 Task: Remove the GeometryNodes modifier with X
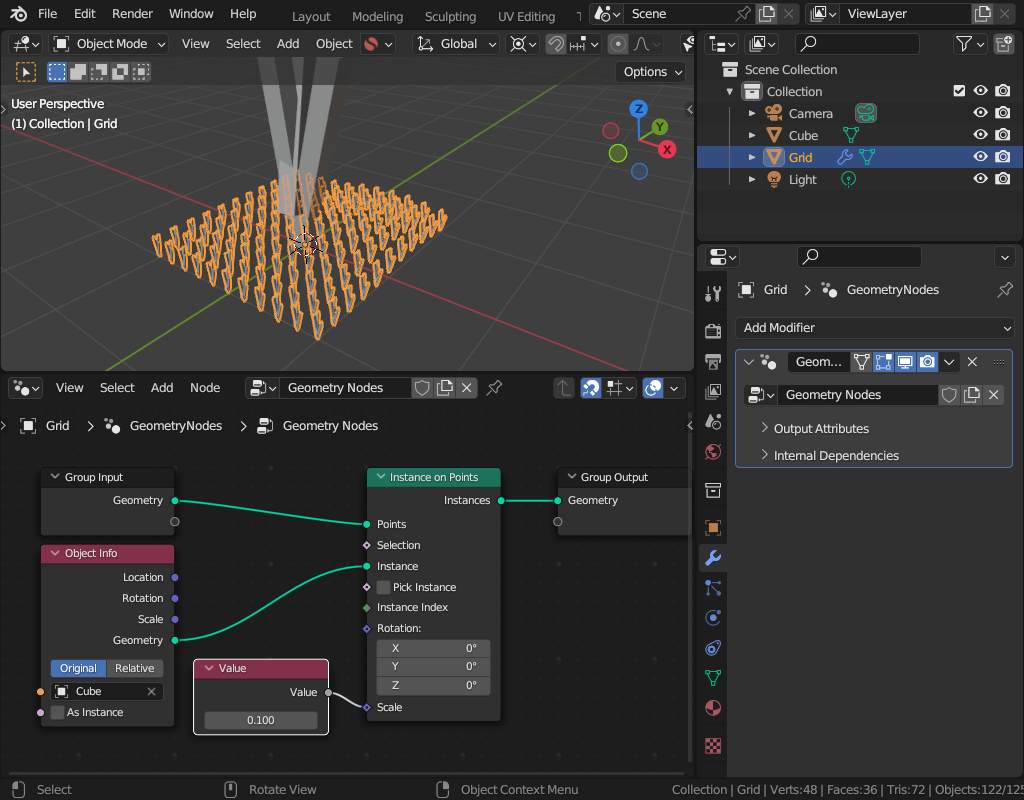[x=972, y=362]
